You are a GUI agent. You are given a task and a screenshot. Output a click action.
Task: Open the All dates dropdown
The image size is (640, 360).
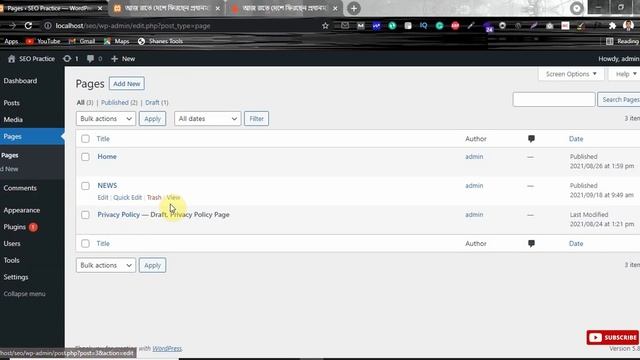pos(207,119)
